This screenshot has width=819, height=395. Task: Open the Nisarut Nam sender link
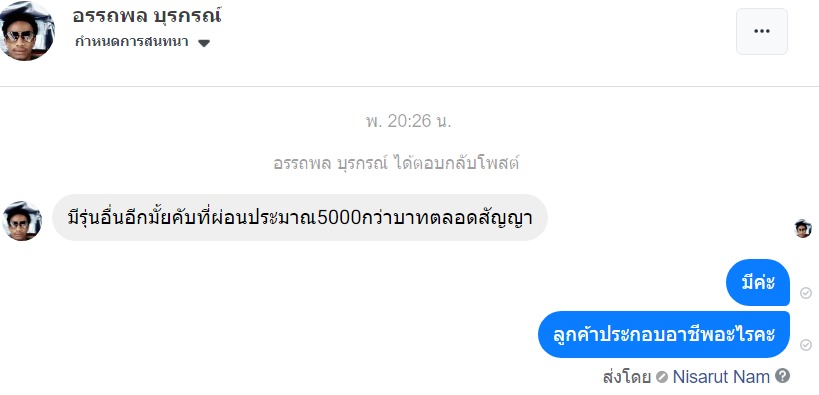pos(721,376)
